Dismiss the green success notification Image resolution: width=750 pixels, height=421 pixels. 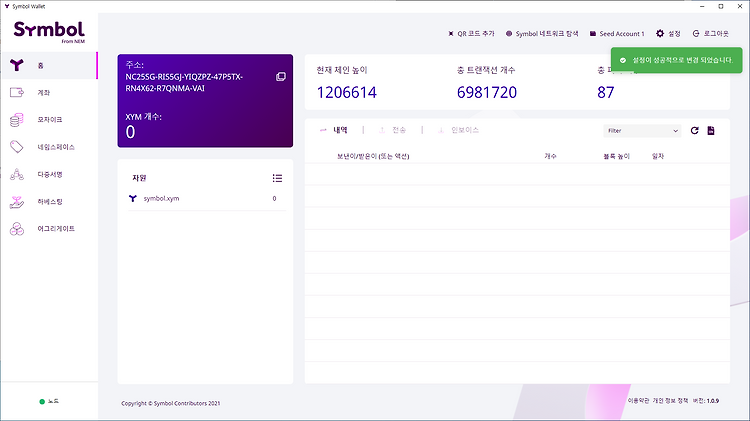(x=676, y=60)
